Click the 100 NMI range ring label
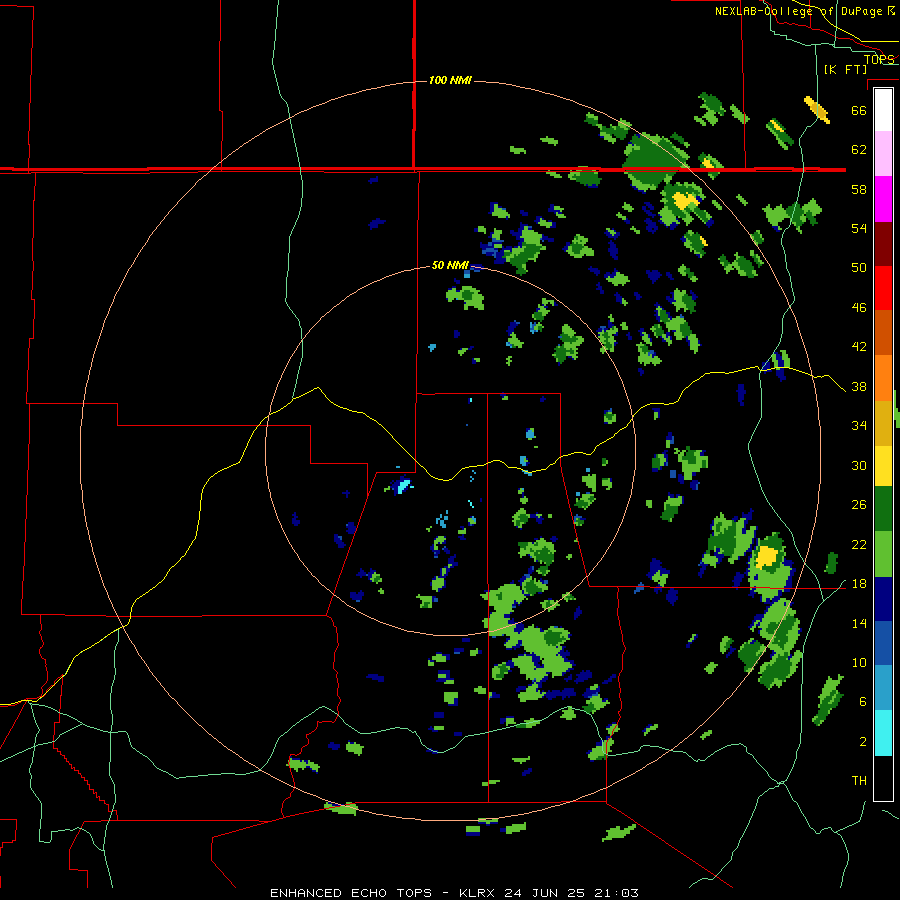 pyautogui.click(x=450, y=80)
